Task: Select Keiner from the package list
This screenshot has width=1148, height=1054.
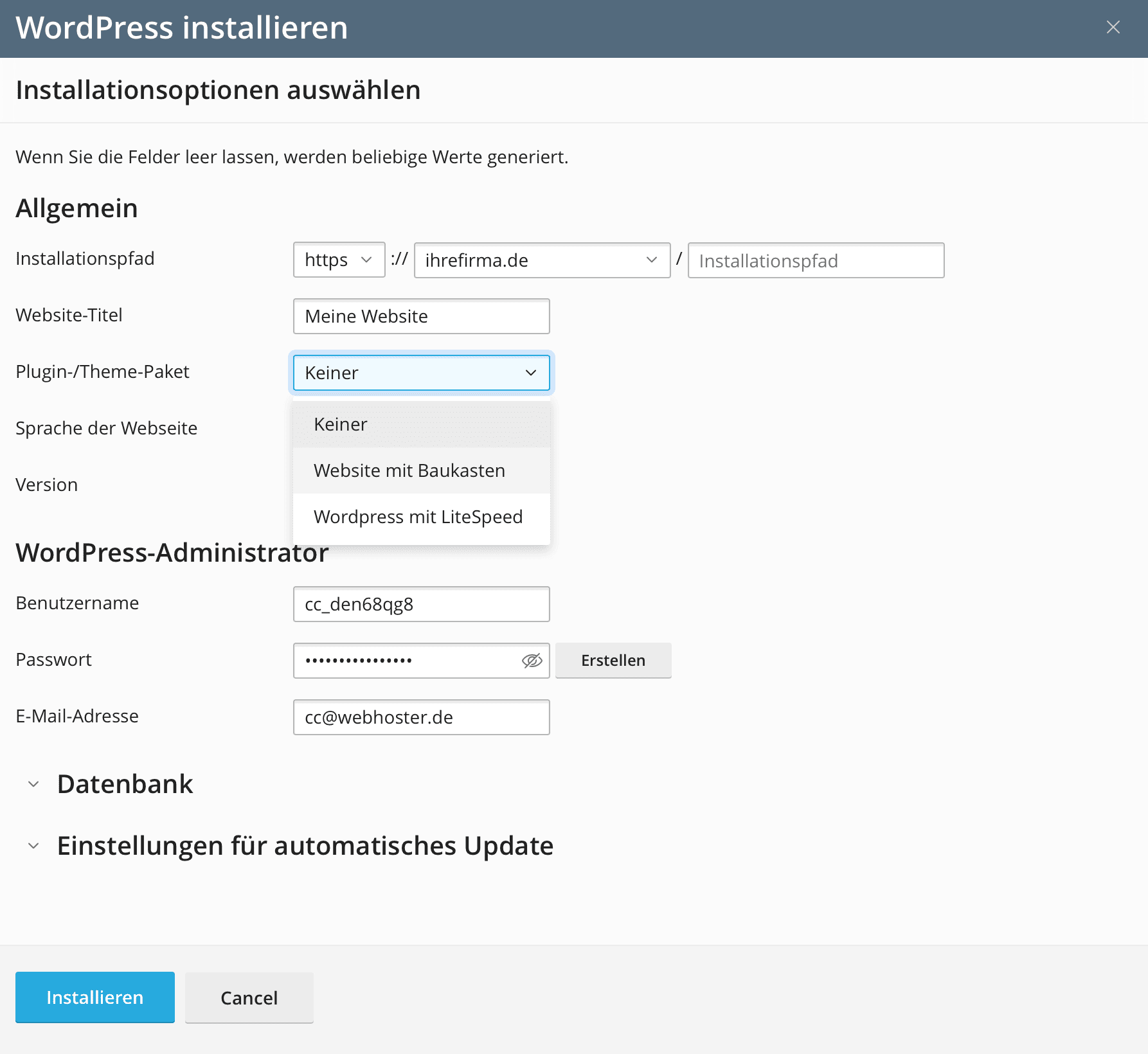Action: [x=341, y=424]
